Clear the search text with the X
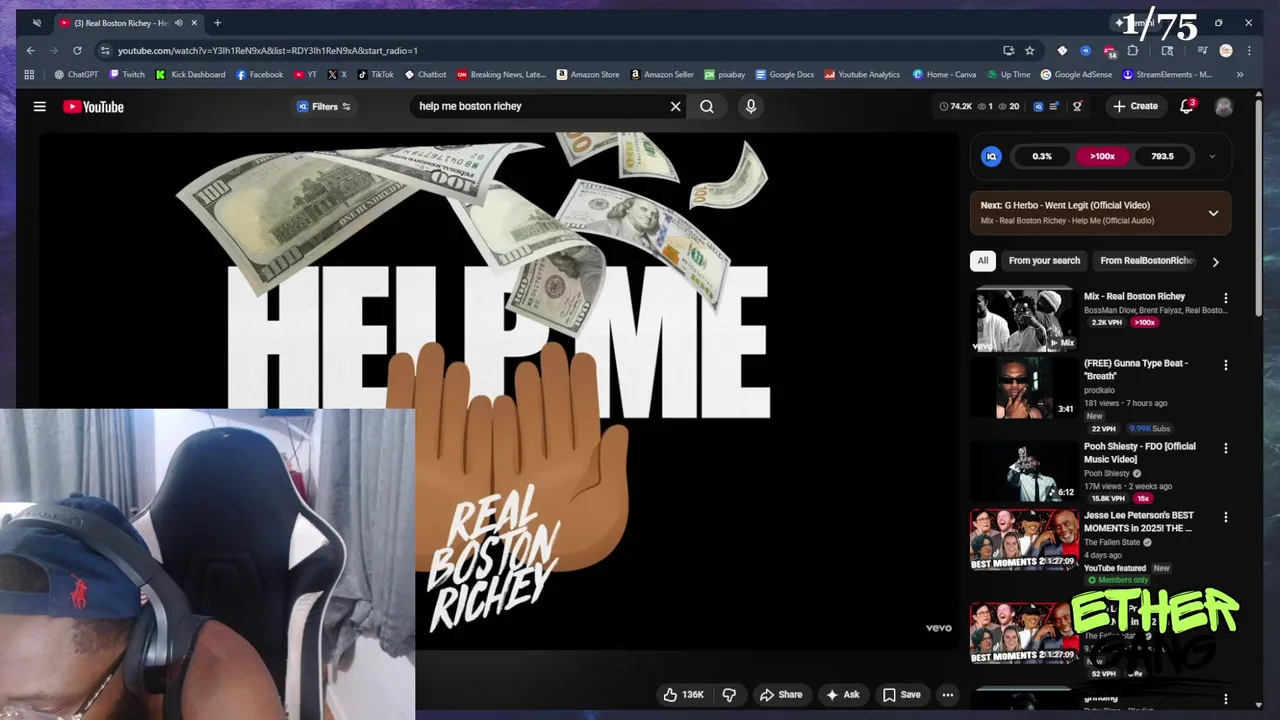 click(675, 106)
